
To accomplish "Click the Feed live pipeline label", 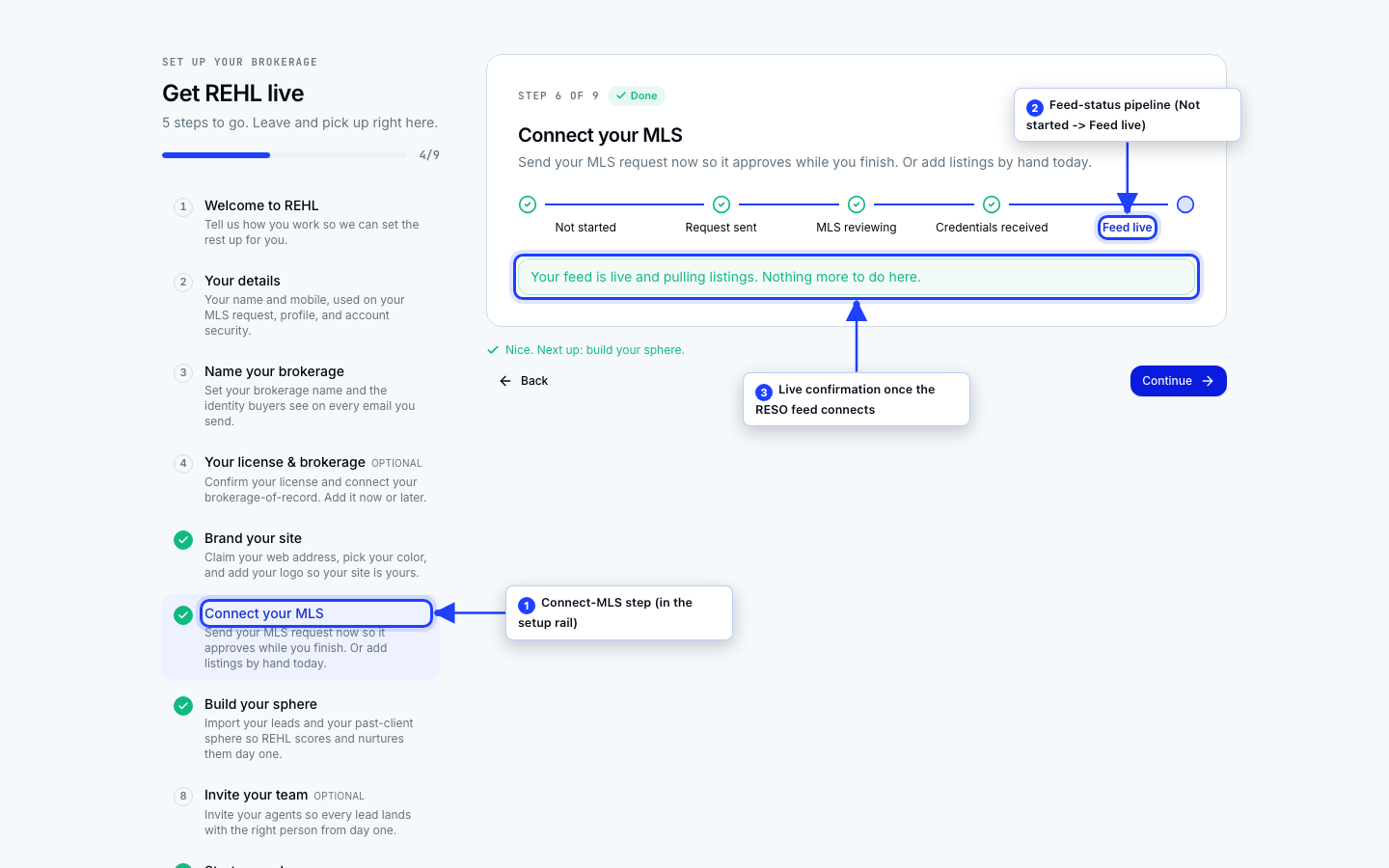I will [x=1128, y=228].
